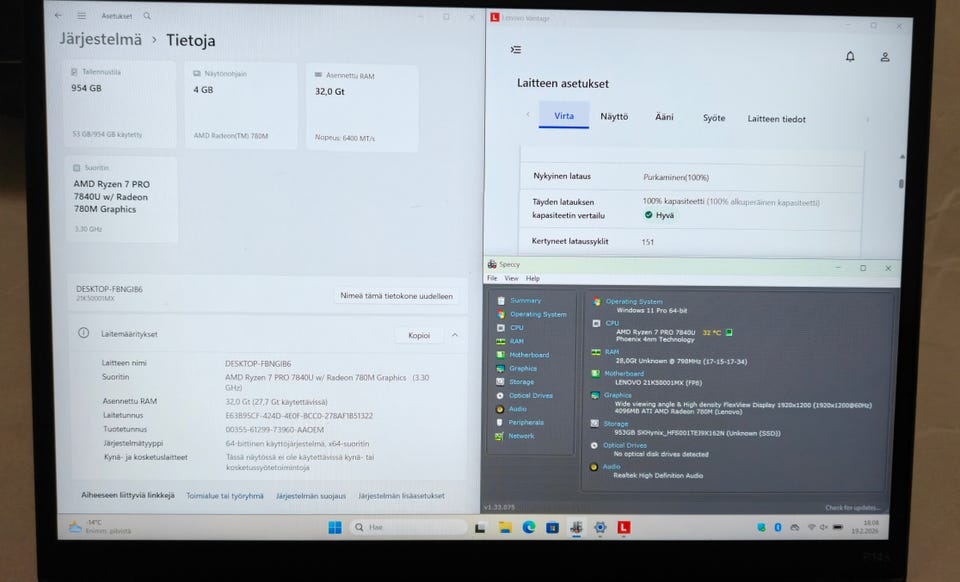Click the taskbar search field
960x582 pixels.
(x=409, y=527)
